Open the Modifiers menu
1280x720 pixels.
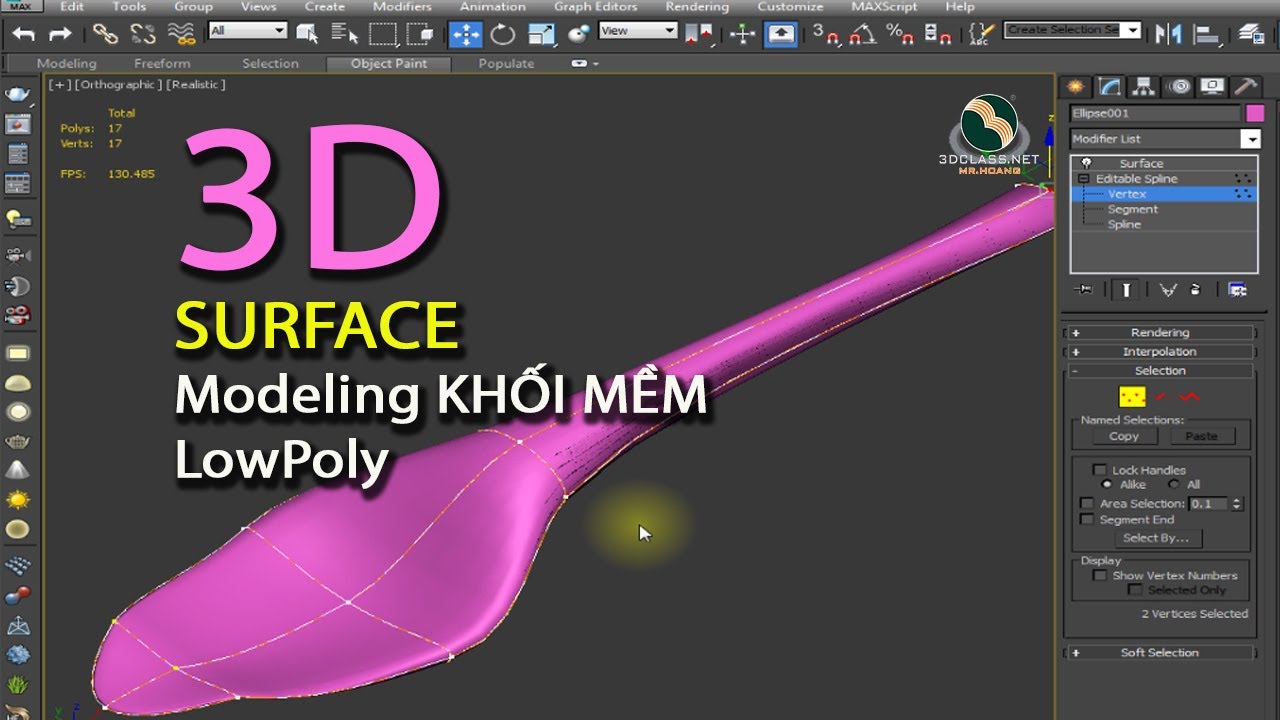point(402,6)
